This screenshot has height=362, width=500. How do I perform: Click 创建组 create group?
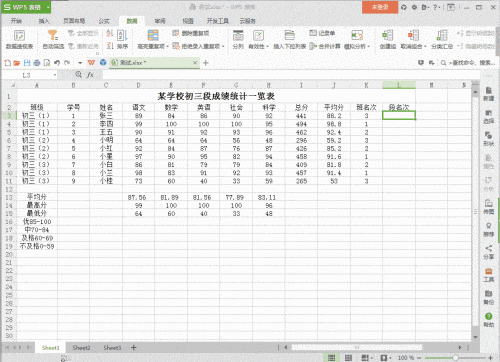(x=388, y=39)
